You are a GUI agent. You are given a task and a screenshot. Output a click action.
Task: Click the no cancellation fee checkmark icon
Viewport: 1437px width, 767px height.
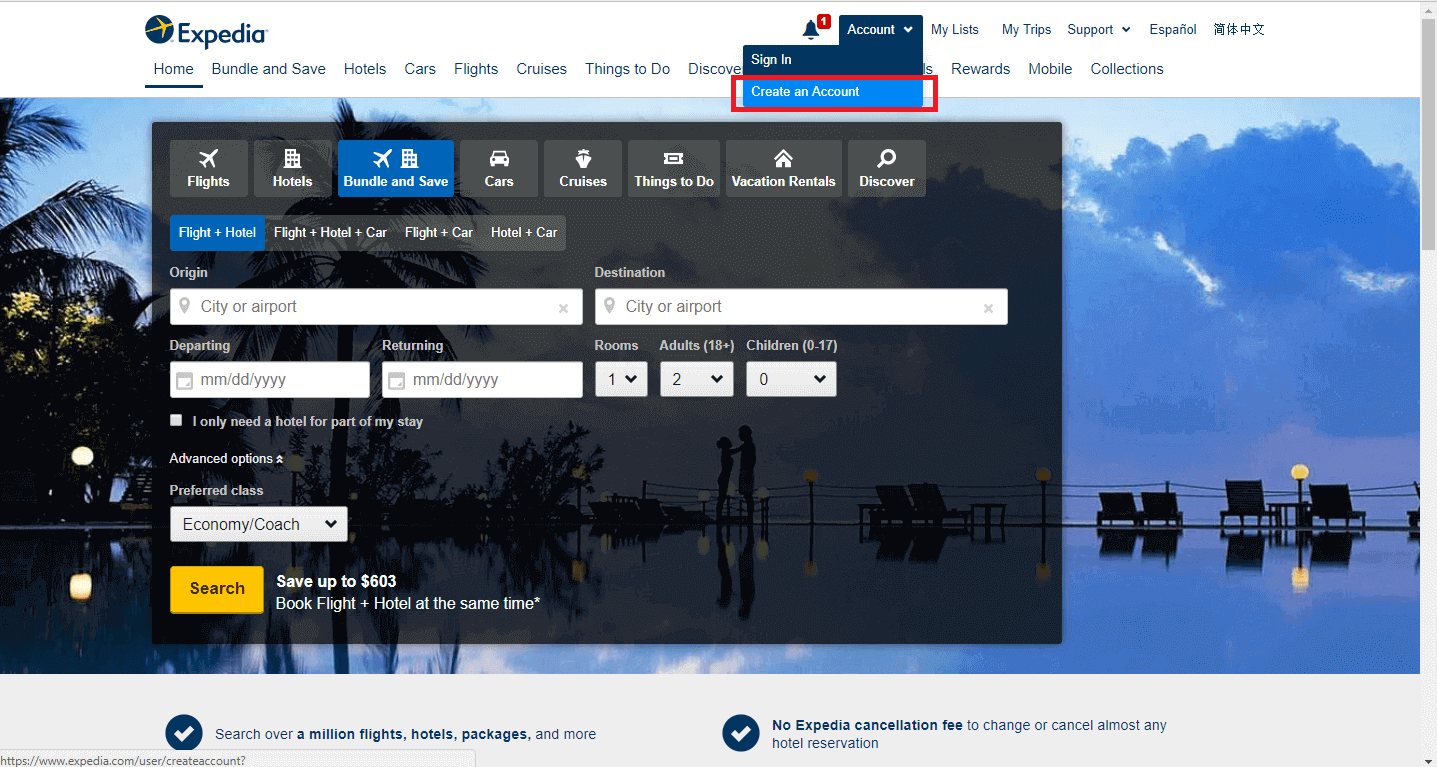click(x=741, y=733)
